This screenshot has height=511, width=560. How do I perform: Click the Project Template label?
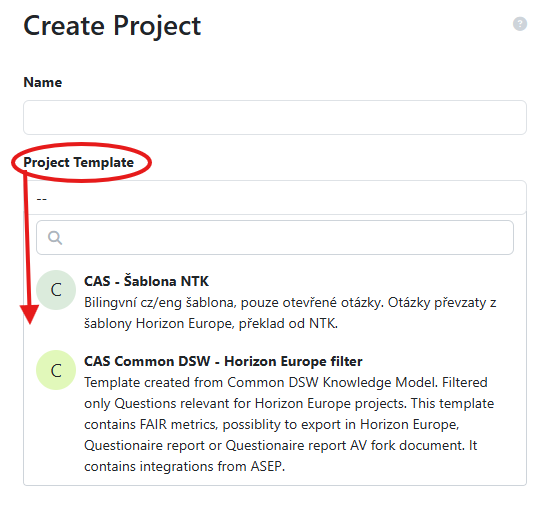coord(79,162)
